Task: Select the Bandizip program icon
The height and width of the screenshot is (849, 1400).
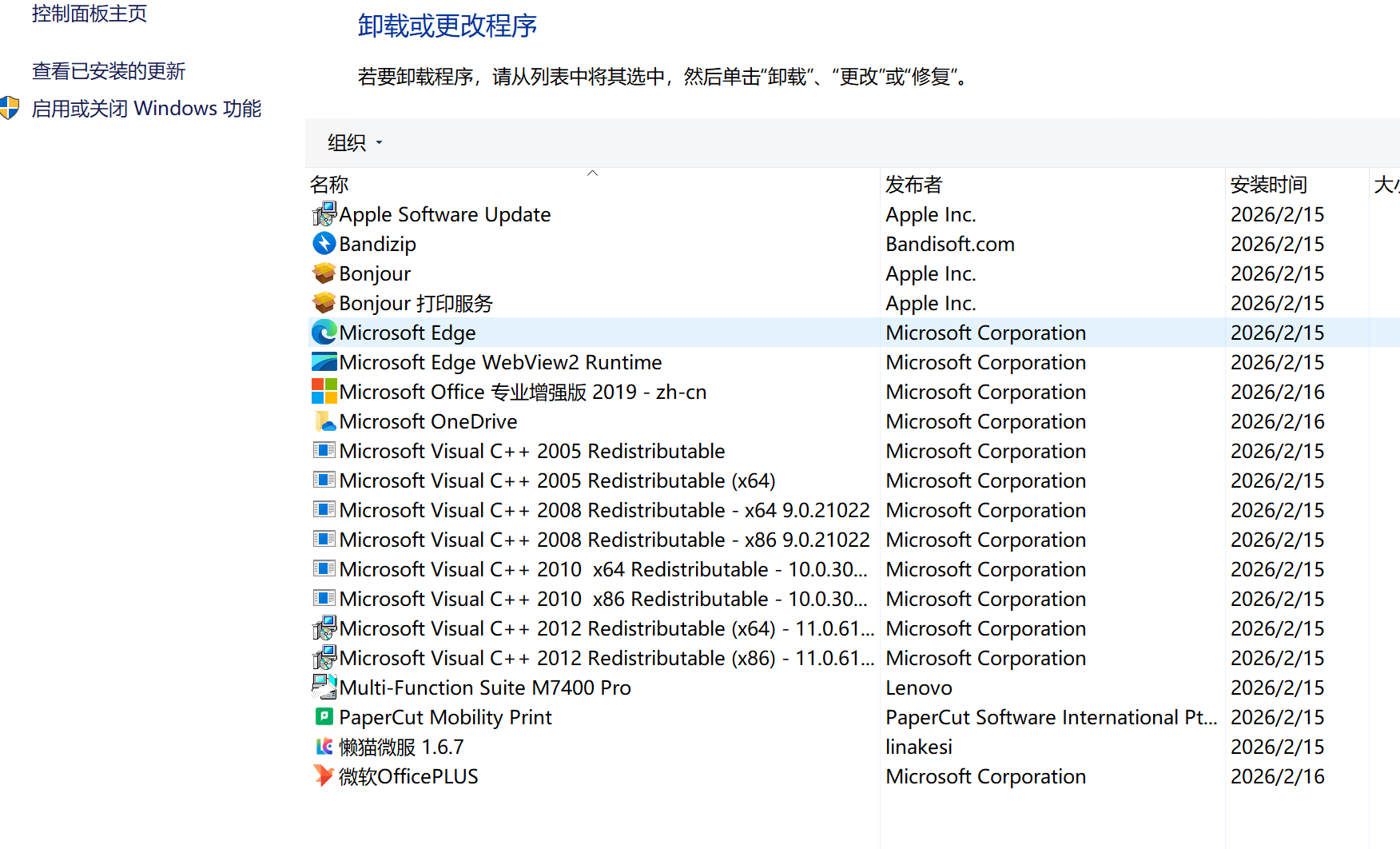Action: pyautogui.click(x=324, y=243)
